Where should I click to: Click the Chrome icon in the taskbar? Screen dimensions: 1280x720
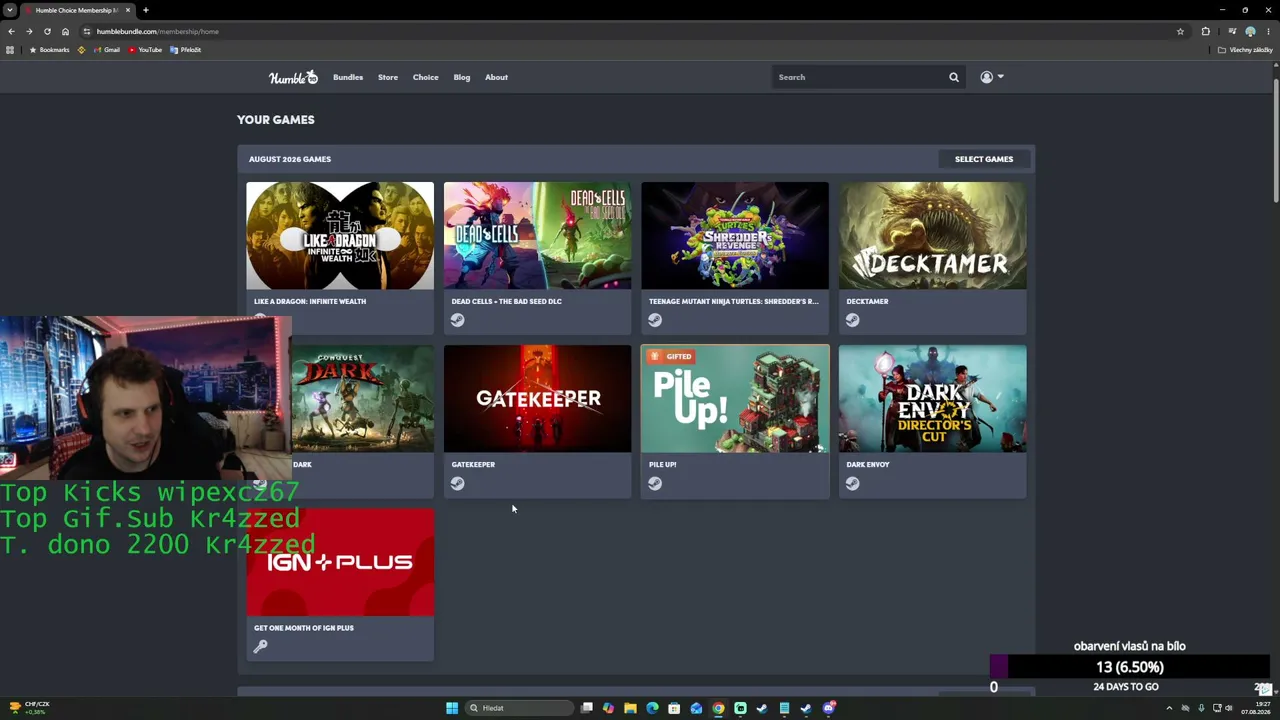pyautogui.click(x=718, y=708)
